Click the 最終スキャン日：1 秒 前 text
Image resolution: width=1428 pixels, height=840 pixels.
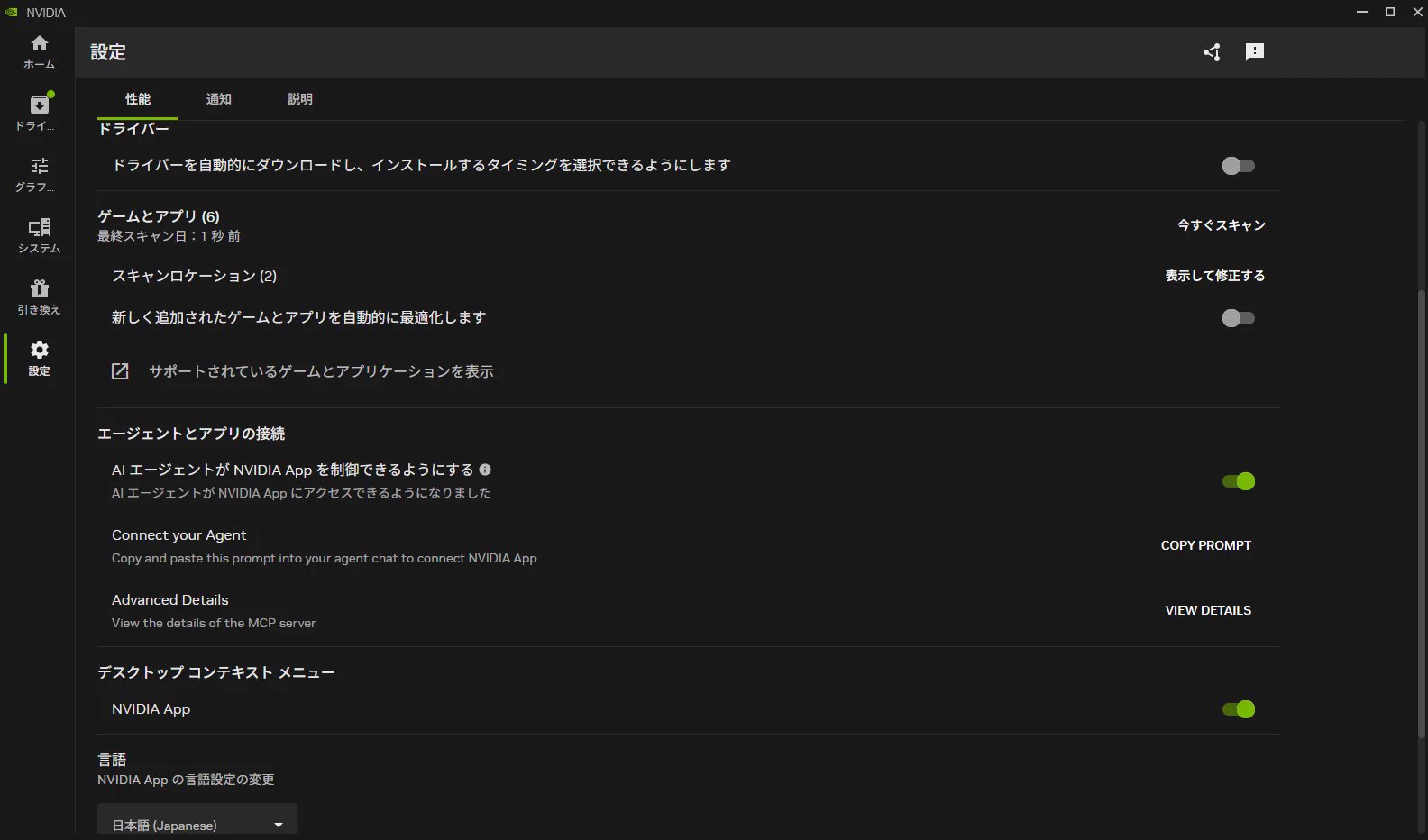169,236
